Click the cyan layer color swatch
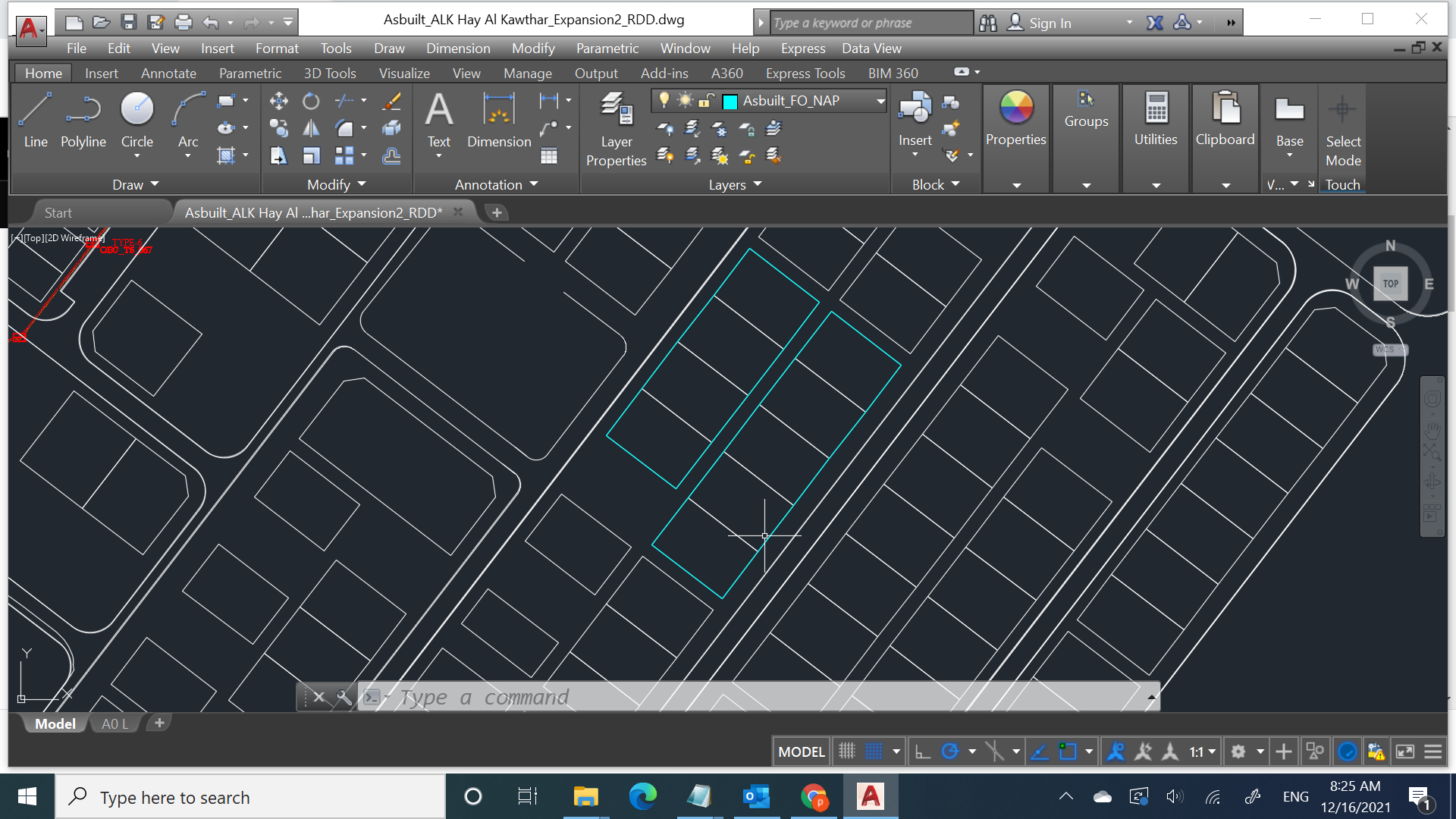 730,100
